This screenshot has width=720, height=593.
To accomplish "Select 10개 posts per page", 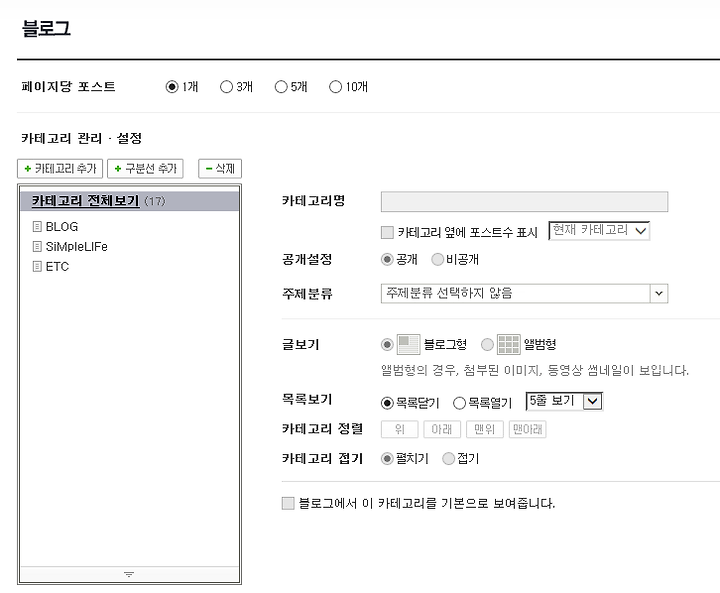I will click(336, 87).
